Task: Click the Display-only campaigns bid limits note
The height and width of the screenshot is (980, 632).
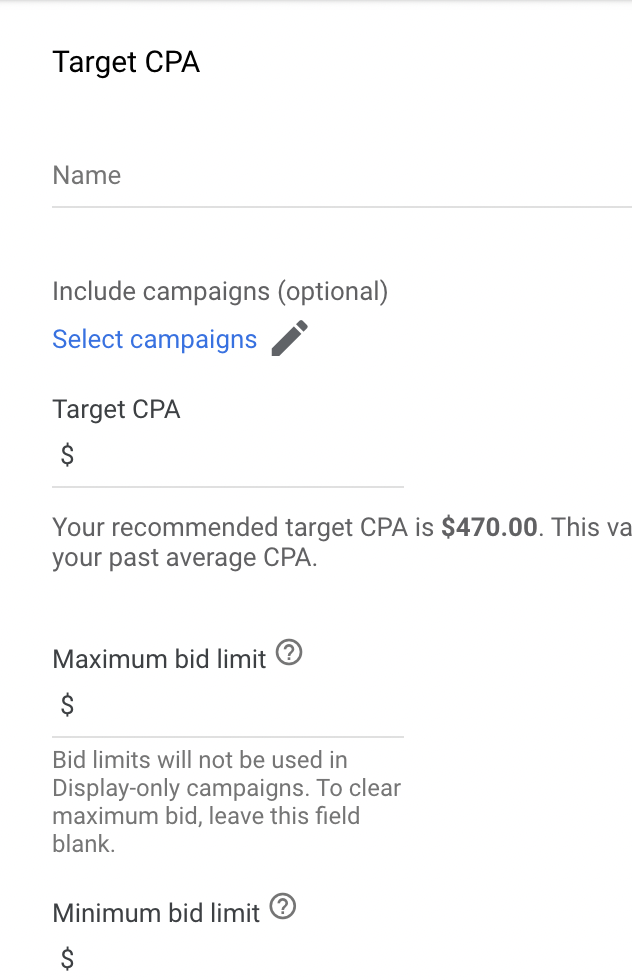Action: (x=226, y=802)
